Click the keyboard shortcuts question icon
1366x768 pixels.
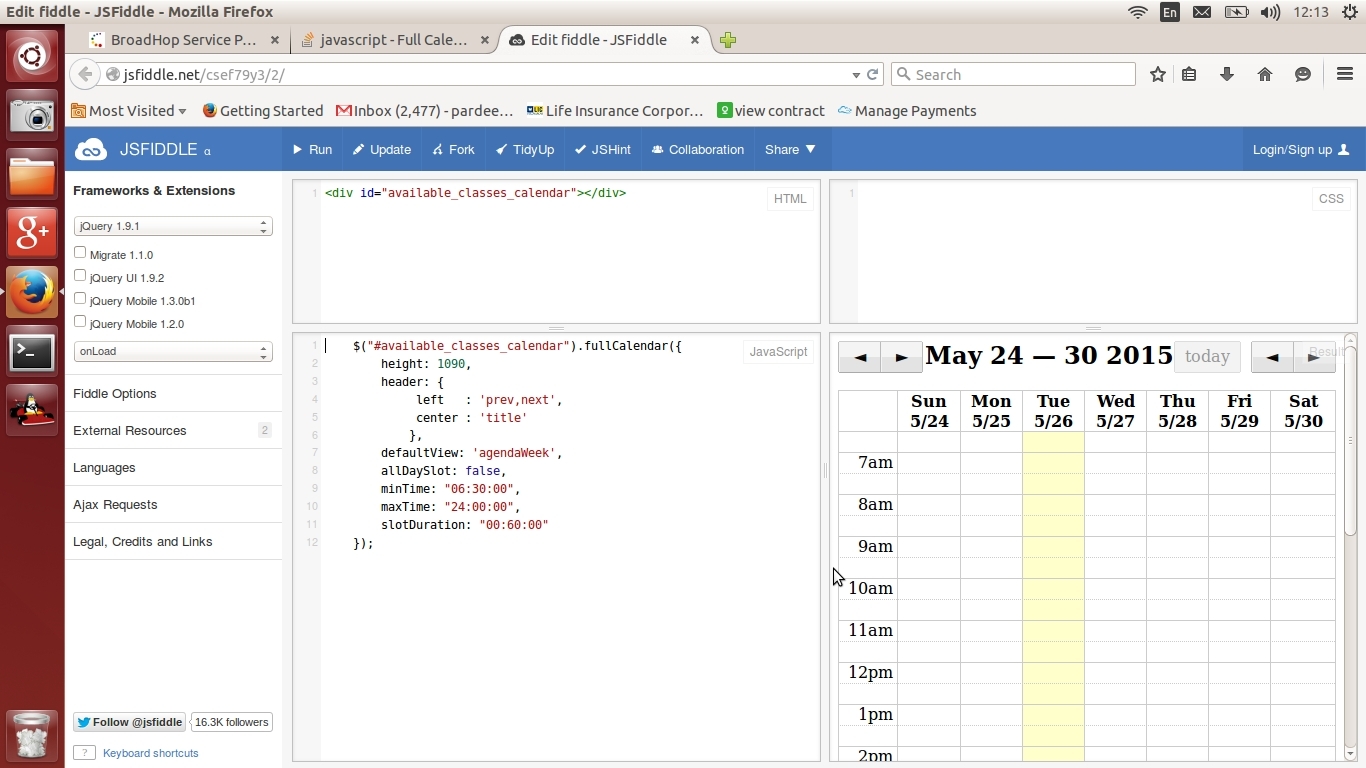(84, 753)
